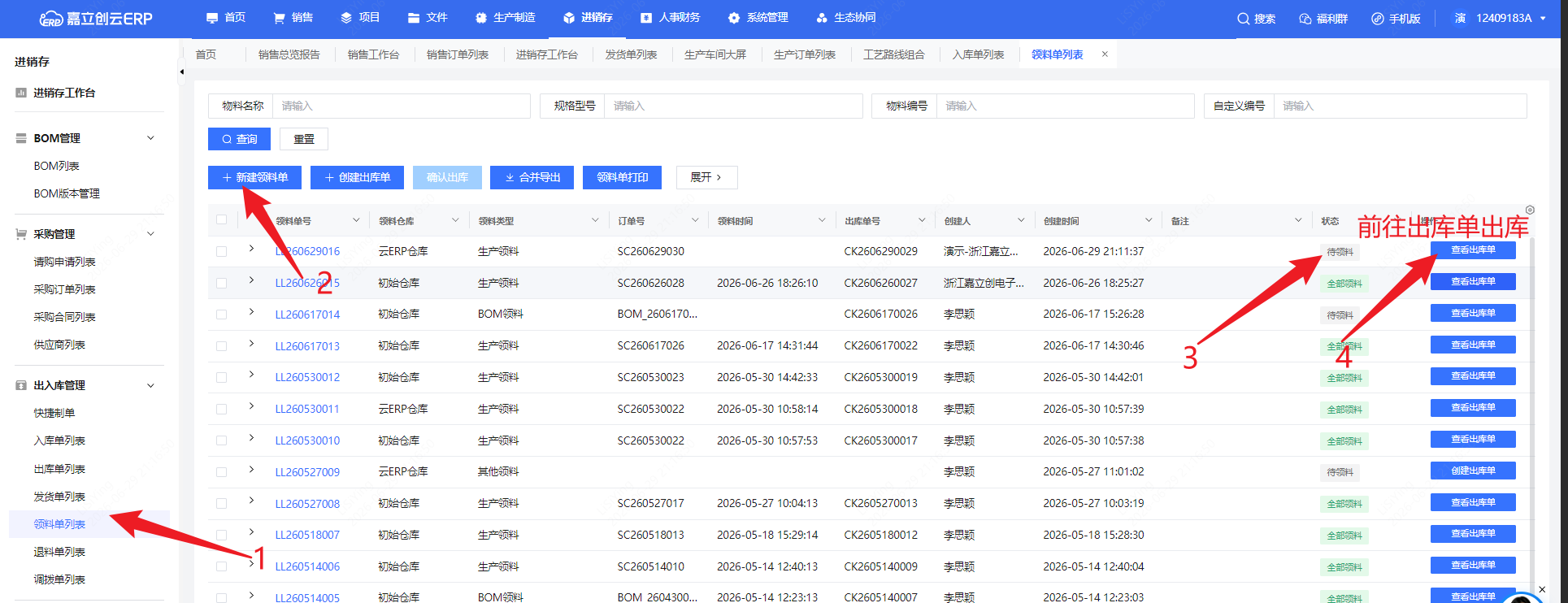Viewport: 1568px width, 603px height.
Task: Collapse the 采购管理 sidebar group
Action: pyautogui.click(x=150, y=234)
